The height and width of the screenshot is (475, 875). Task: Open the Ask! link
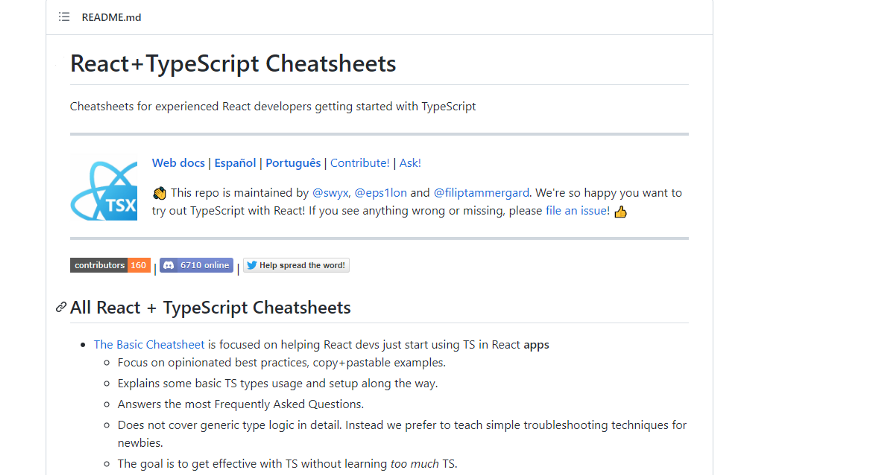410,163
